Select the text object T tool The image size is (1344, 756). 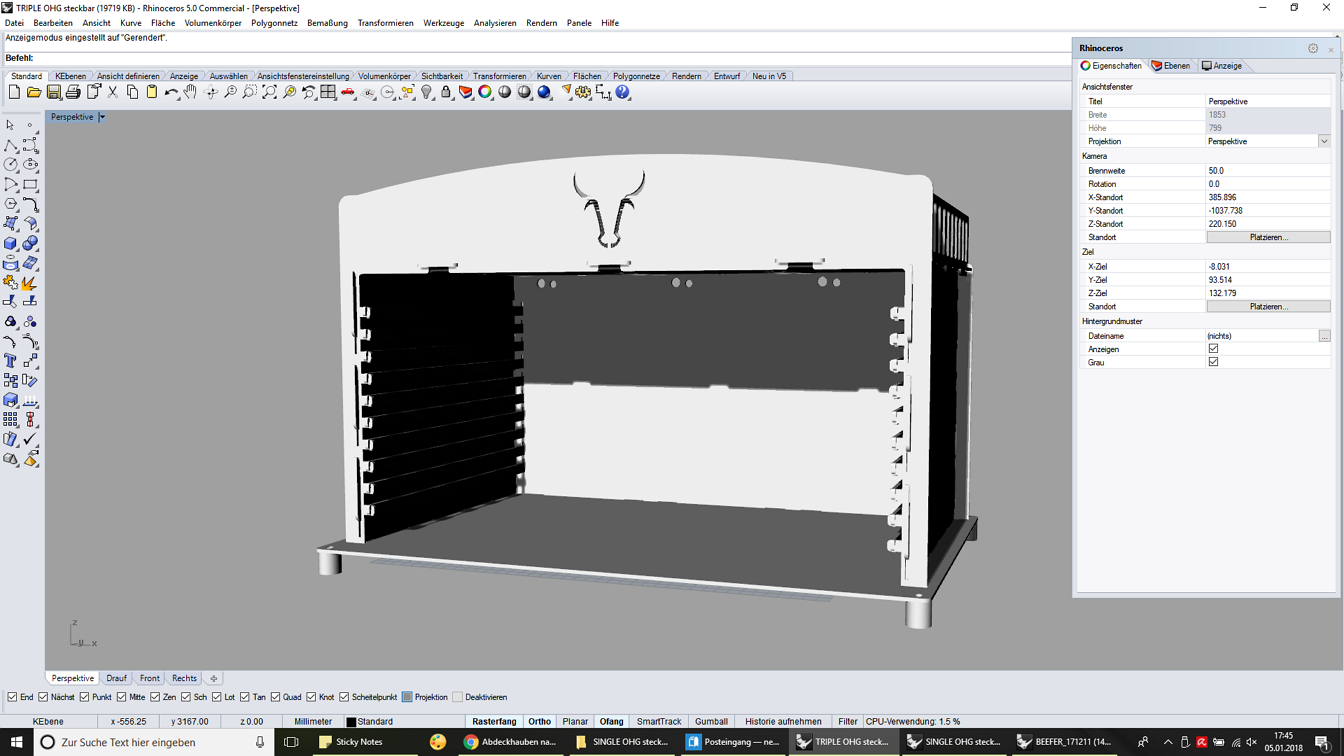(10, 361)
